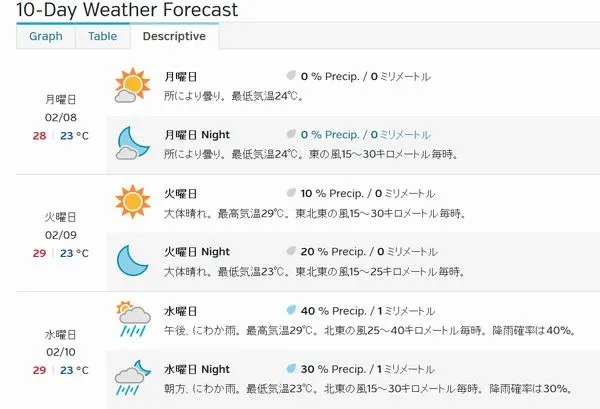The height and width of the screenshot is (409, 600).
Task: Click the Monday Night moon with cloud icon
Action: pos(132,143)
